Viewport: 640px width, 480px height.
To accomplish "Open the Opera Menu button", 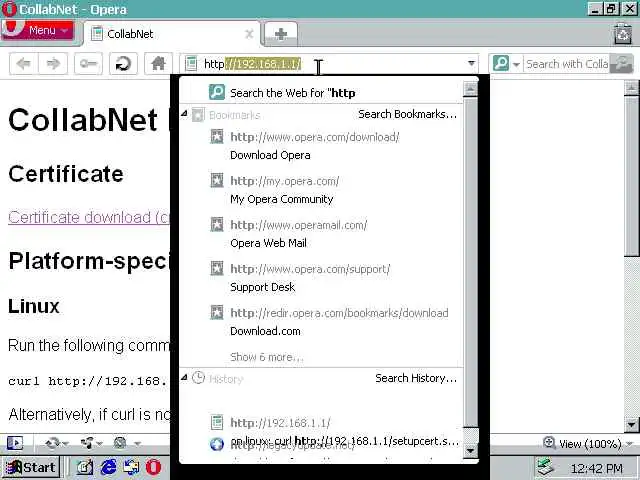I will pos(38,30).
